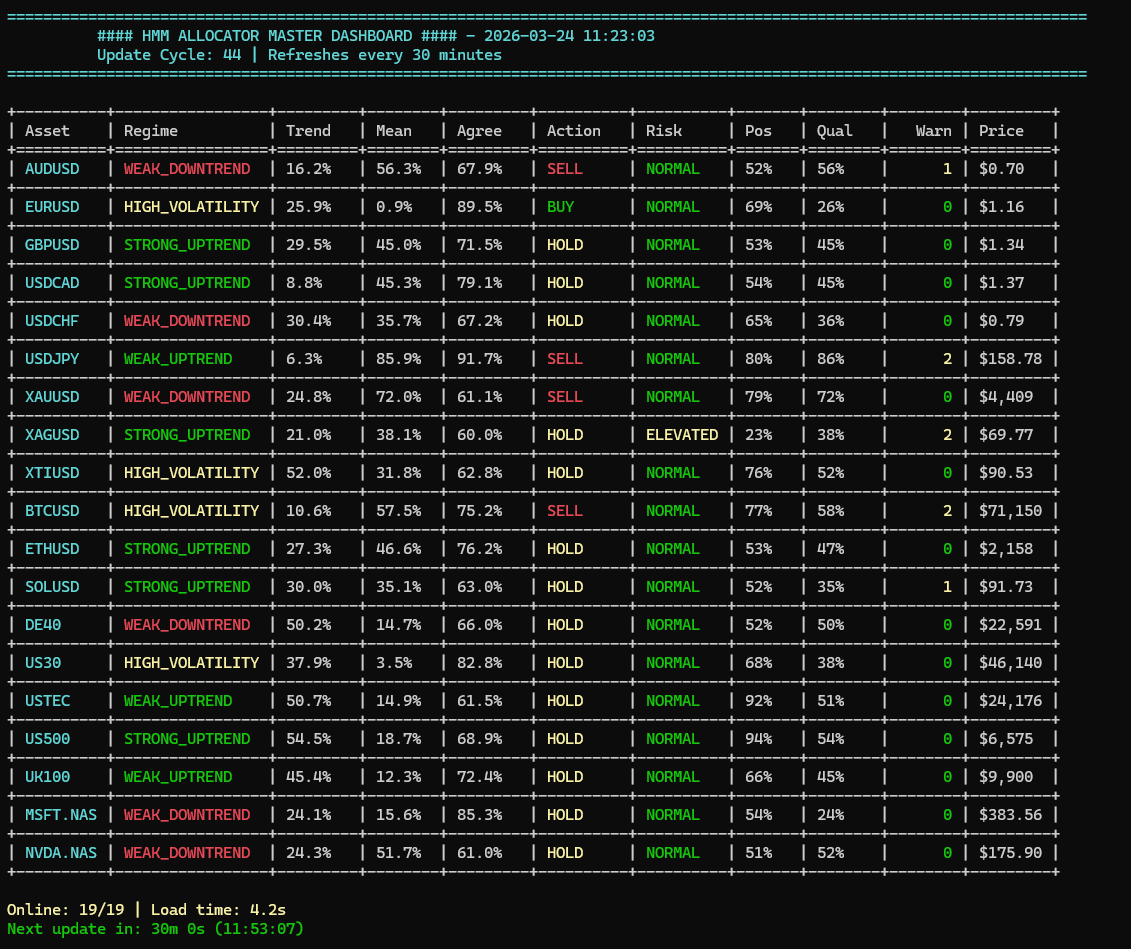This screenshot has width=1131, height=949.
Task: Click the Mean column header
Action: click(394, 131)
